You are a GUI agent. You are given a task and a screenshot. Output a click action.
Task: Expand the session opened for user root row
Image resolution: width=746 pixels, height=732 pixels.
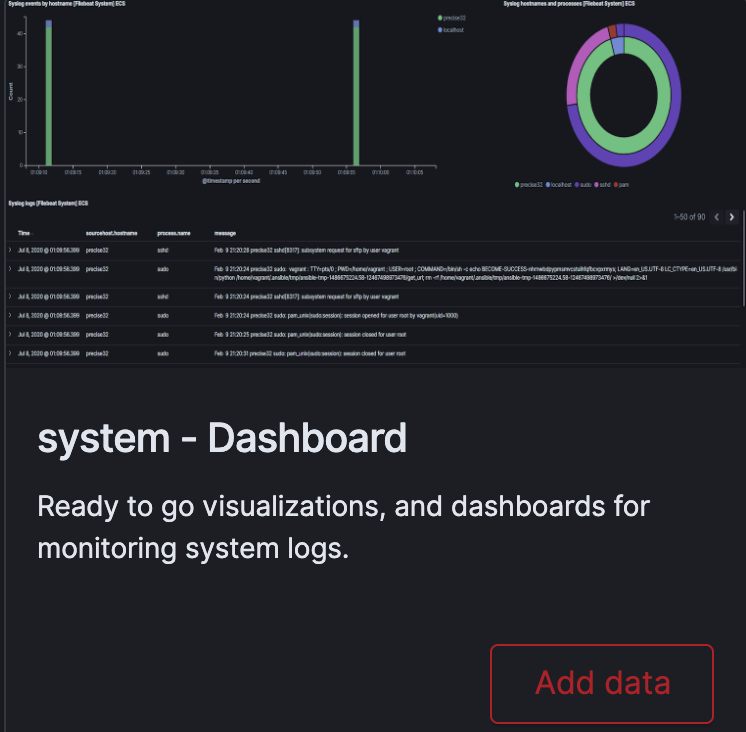click(x=10, y=315)
